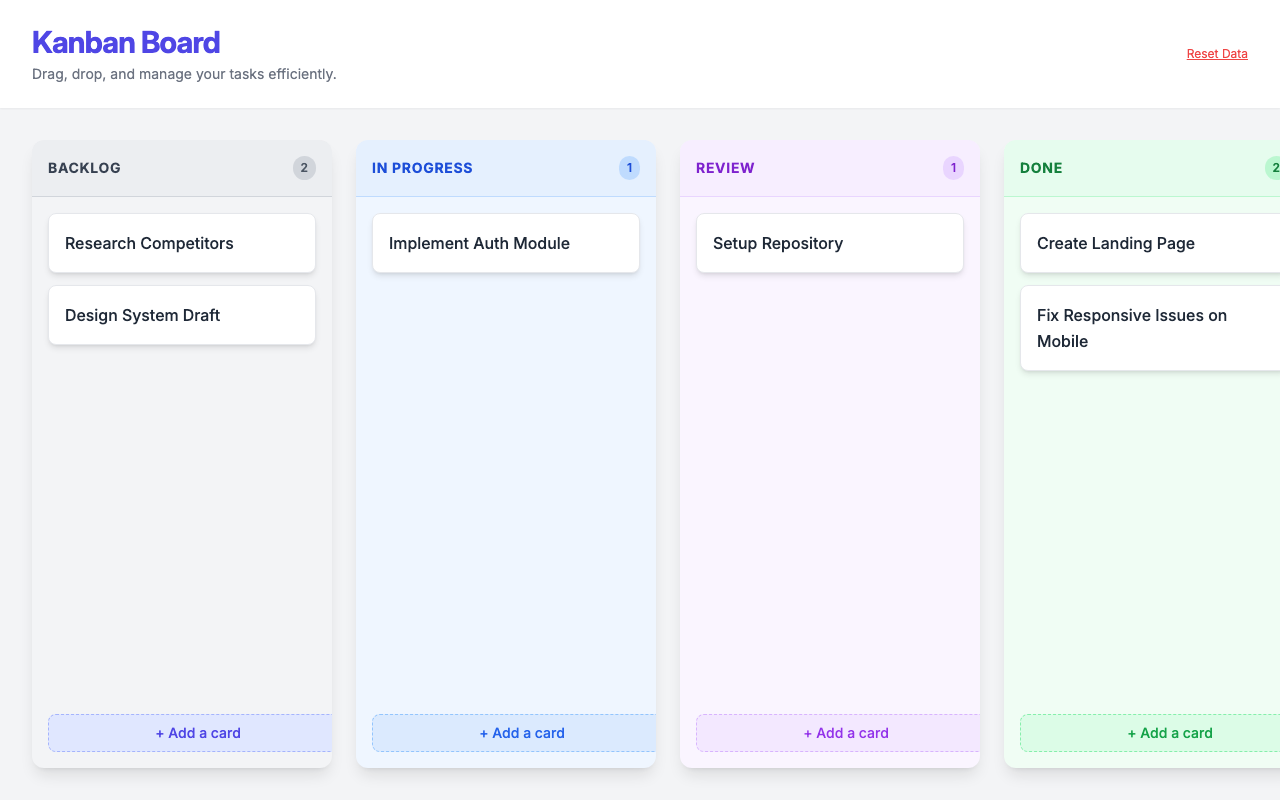Image resolution: width=1280 pixels, height=800 pixels.
Task: Select the Create Landing Page card
Action: point(1150,243)
